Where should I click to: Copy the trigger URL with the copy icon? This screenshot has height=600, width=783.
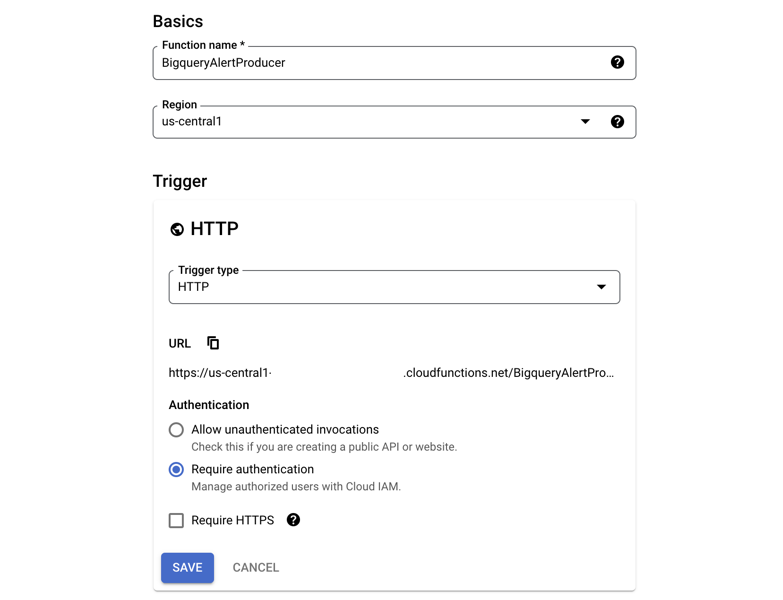click(213, 343)
